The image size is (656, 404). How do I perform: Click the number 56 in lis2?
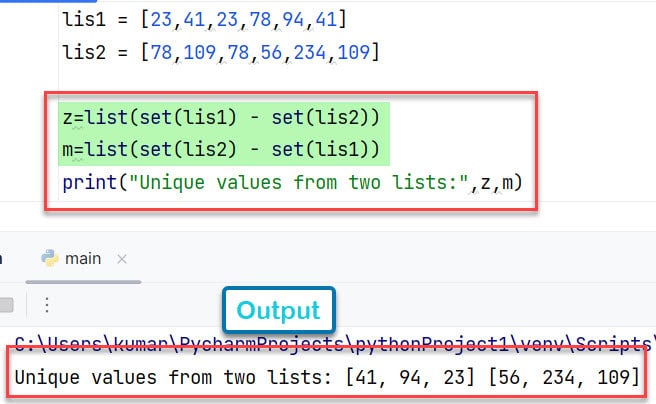pyautogui.click(x=271, y=52)
